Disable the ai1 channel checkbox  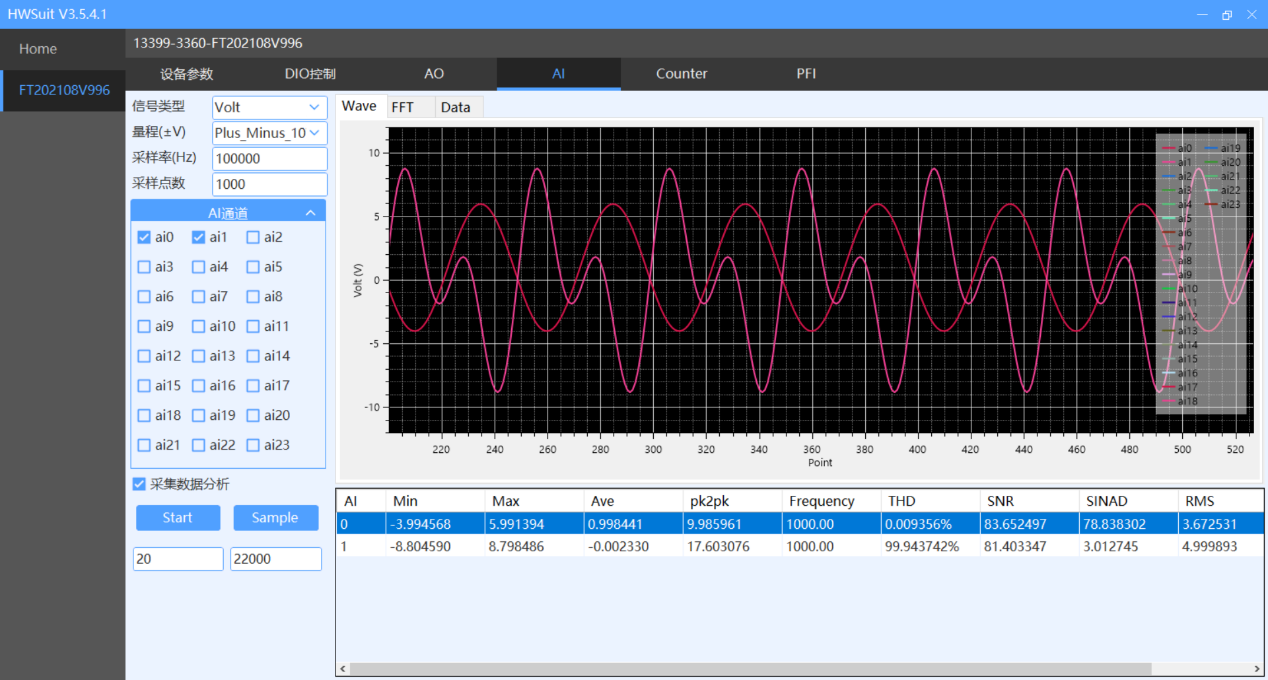coord(199,237)
